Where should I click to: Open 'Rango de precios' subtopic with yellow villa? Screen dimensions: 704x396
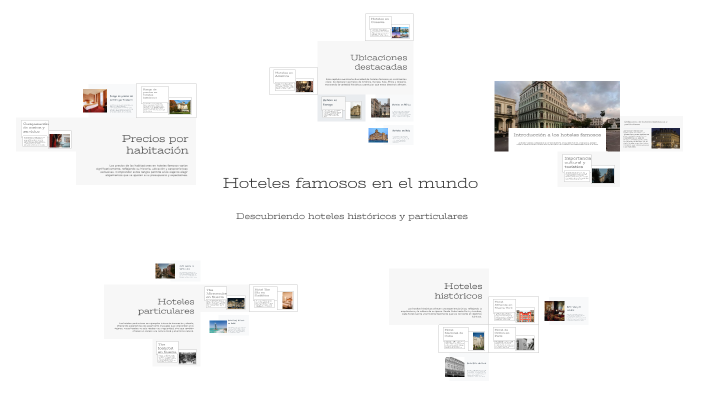coord(166,101)
